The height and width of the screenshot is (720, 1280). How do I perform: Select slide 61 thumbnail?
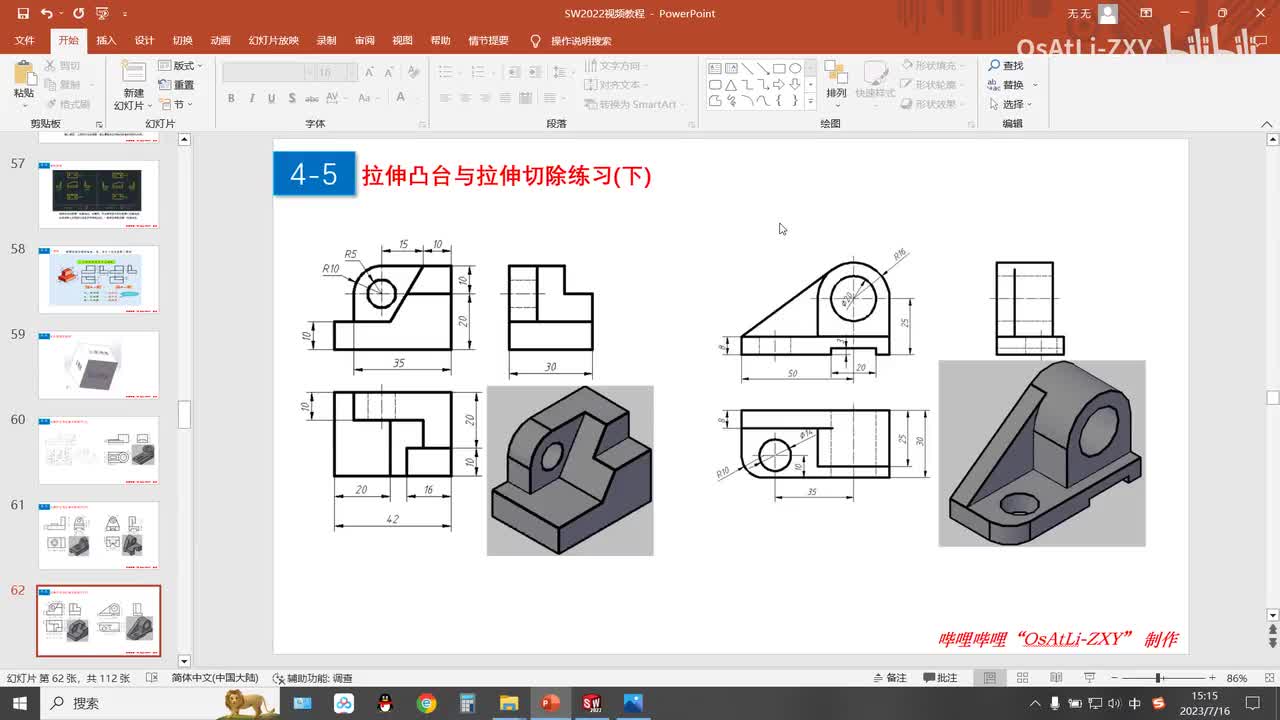click(98, 535)
